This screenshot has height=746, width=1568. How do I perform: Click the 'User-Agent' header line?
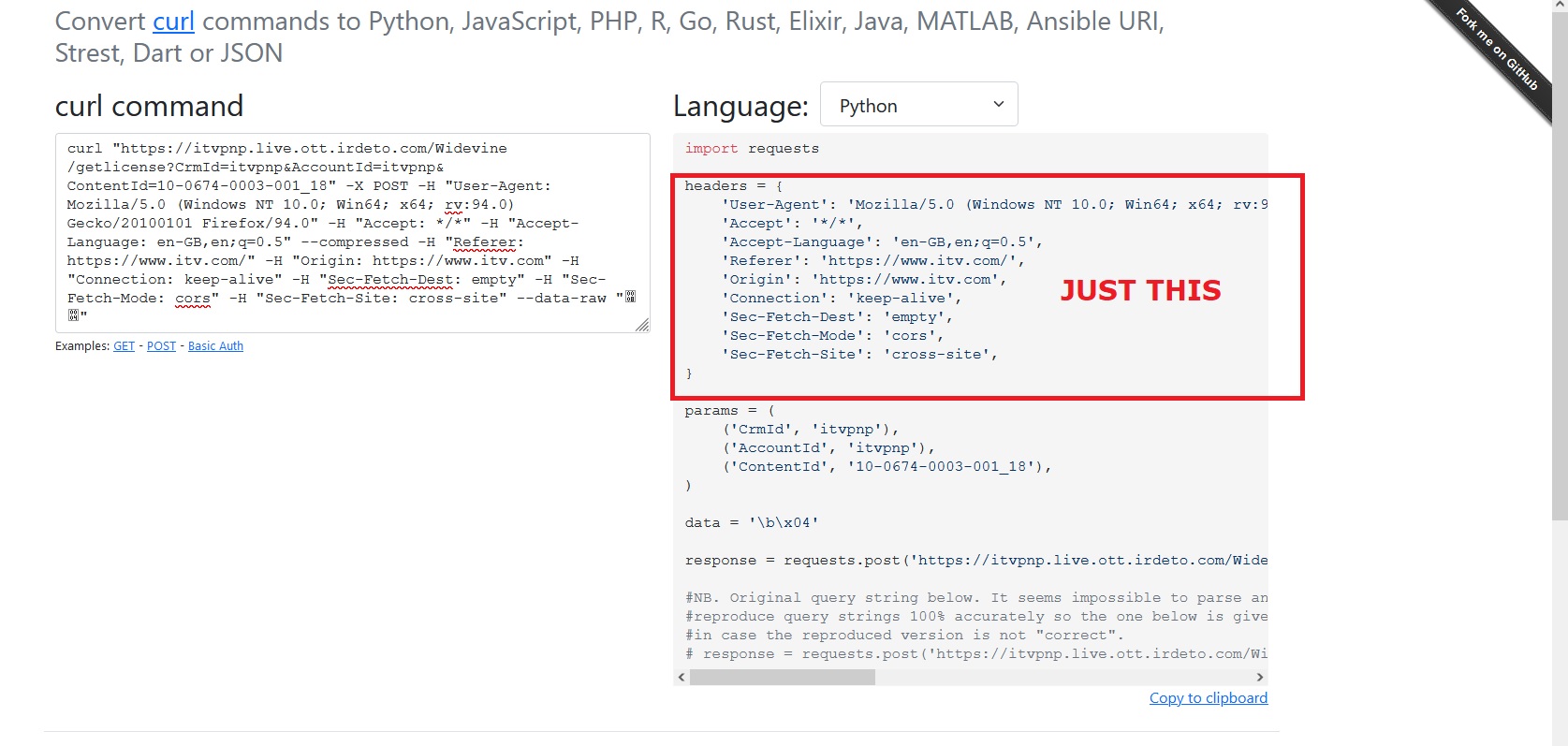[x=995, y=205]
